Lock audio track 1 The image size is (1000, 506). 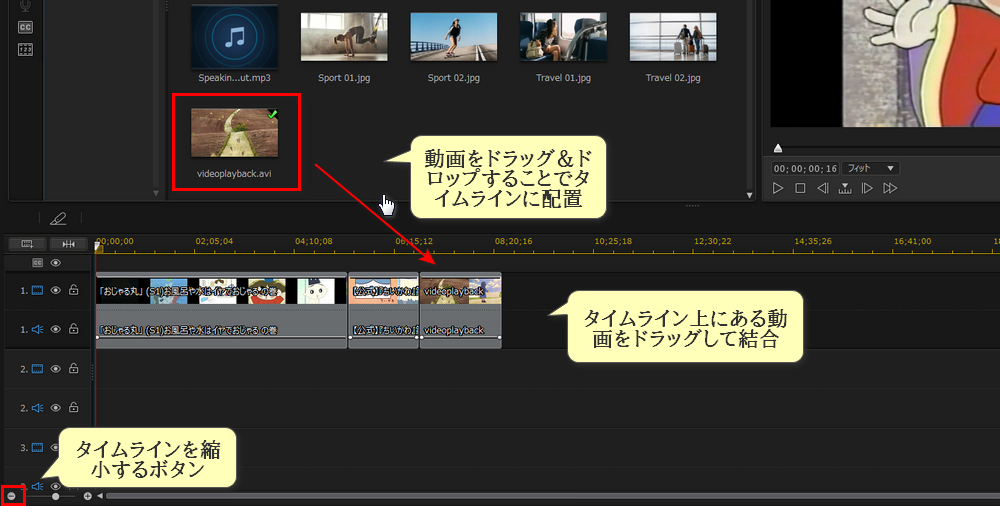point(74,329)
